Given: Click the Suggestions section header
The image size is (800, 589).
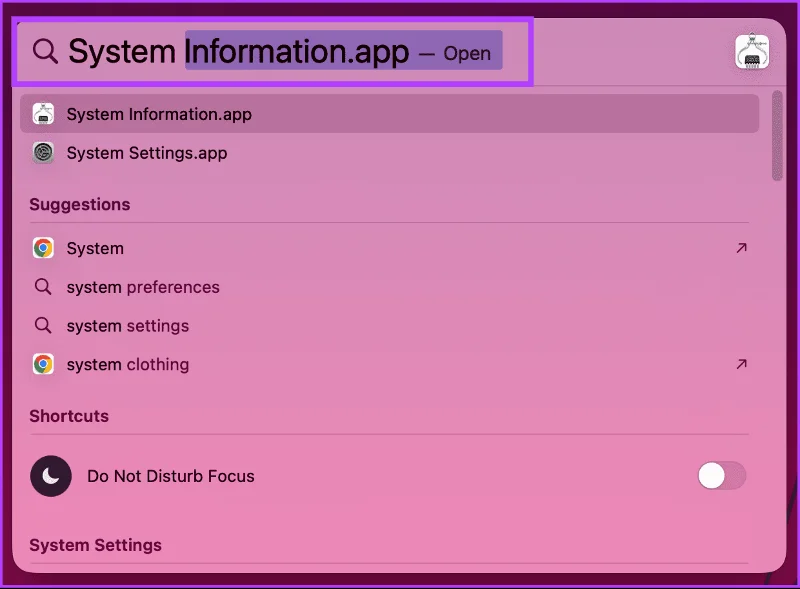Looking at the screenshot, I should coord(80,205).
